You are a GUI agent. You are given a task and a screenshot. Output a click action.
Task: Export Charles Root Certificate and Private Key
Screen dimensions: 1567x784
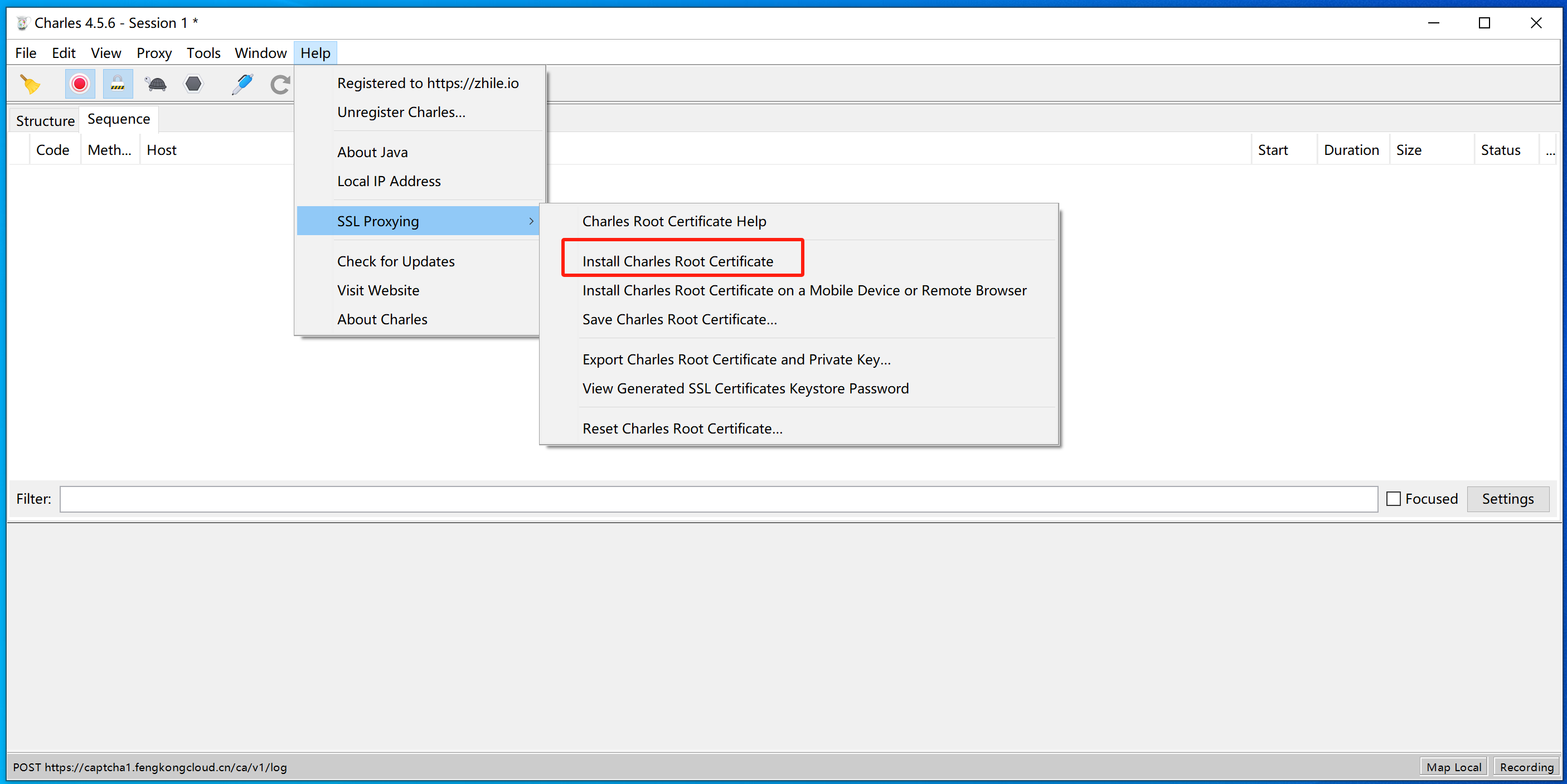(x=736, y=359)
